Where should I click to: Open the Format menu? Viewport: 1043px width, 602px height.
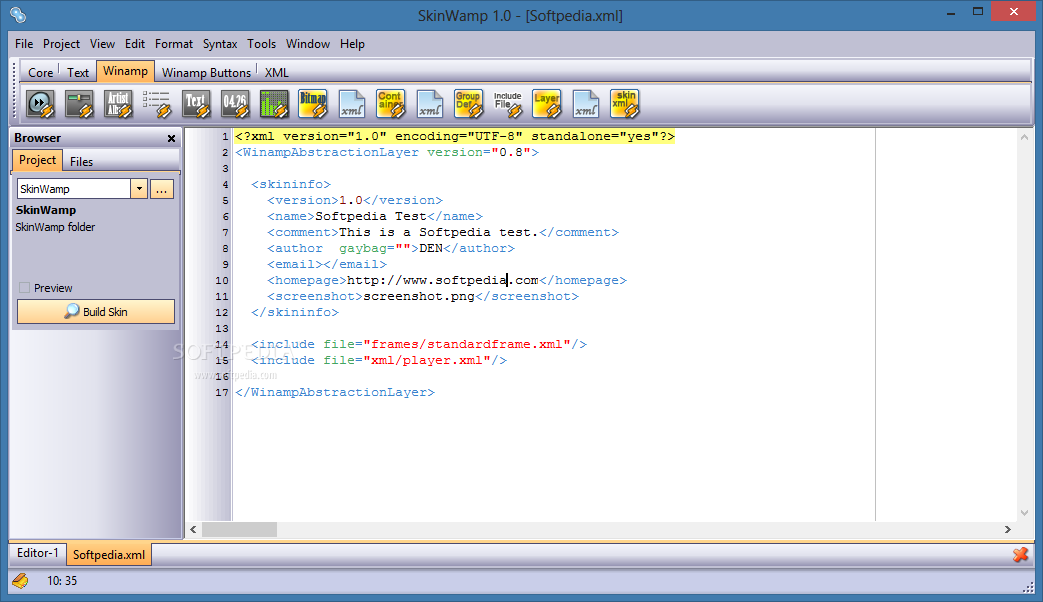[174, 44]
